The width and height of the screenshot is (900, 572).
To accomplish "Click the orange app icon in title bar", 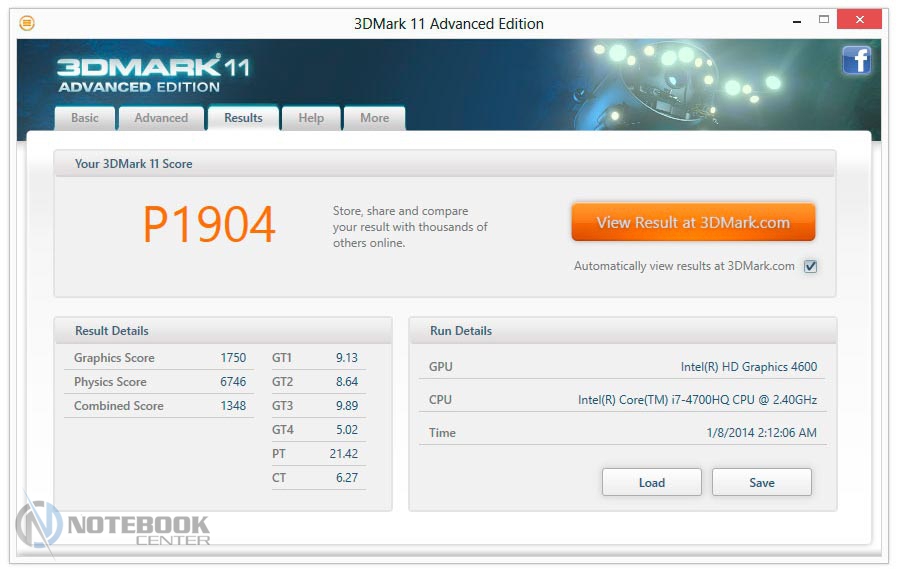I will pos(27,23).
